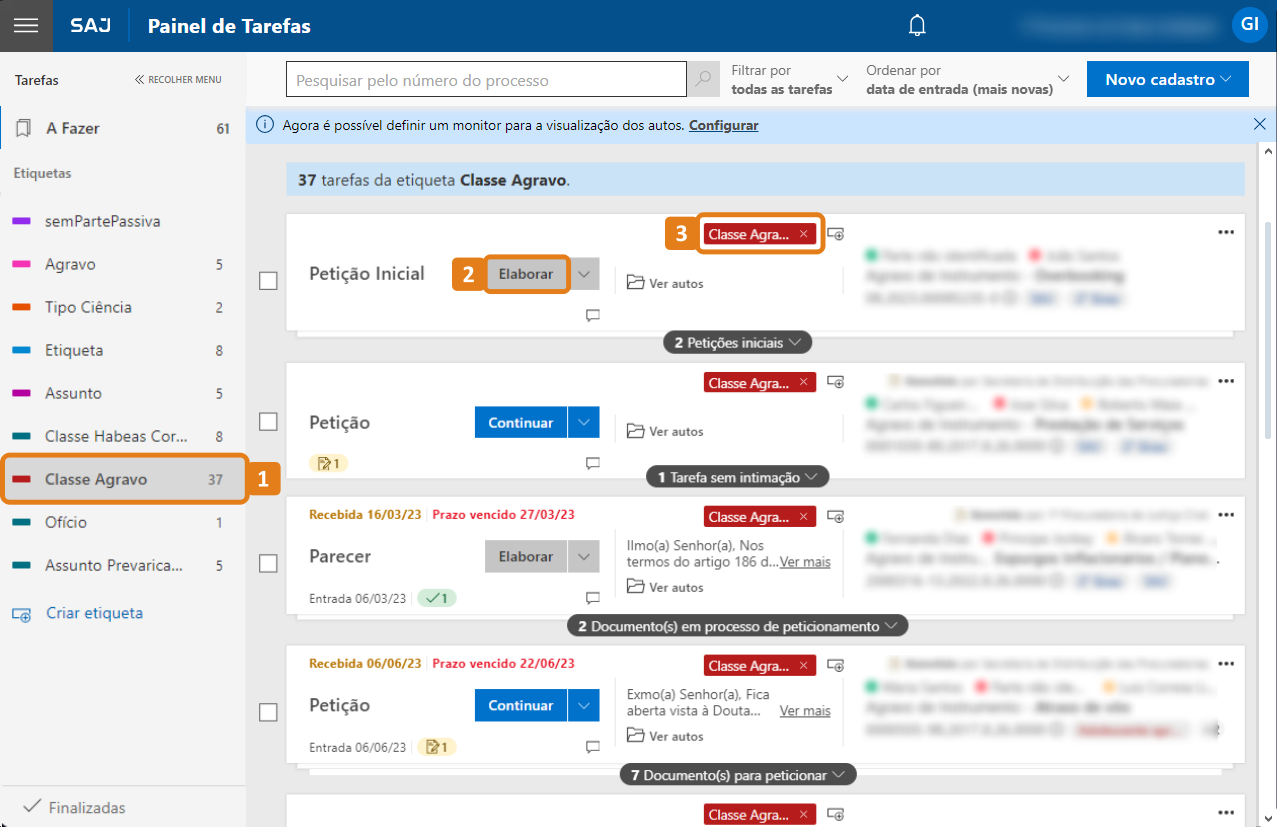Open the Filtrar por dropdown
The width and height of the screenshot is (1277, 827).
[x=789, y=80]
